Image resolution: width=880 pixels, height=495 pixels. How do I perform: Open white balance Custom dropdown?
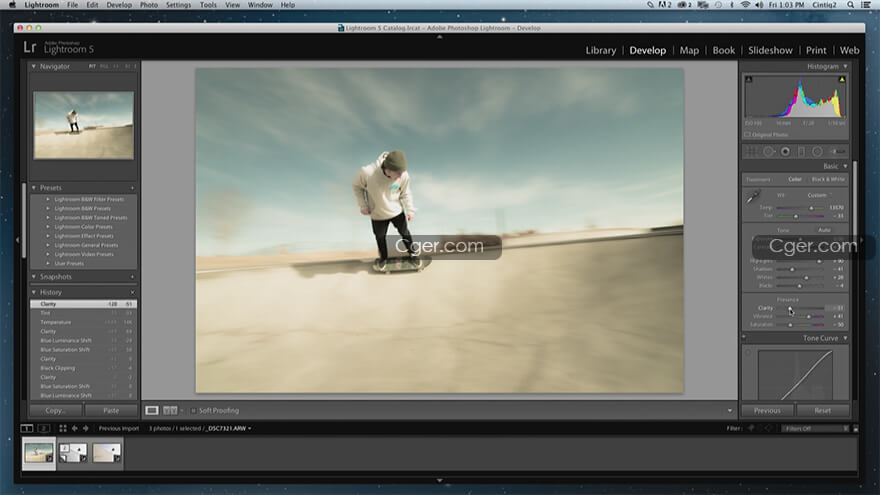[x=819, y=195]
